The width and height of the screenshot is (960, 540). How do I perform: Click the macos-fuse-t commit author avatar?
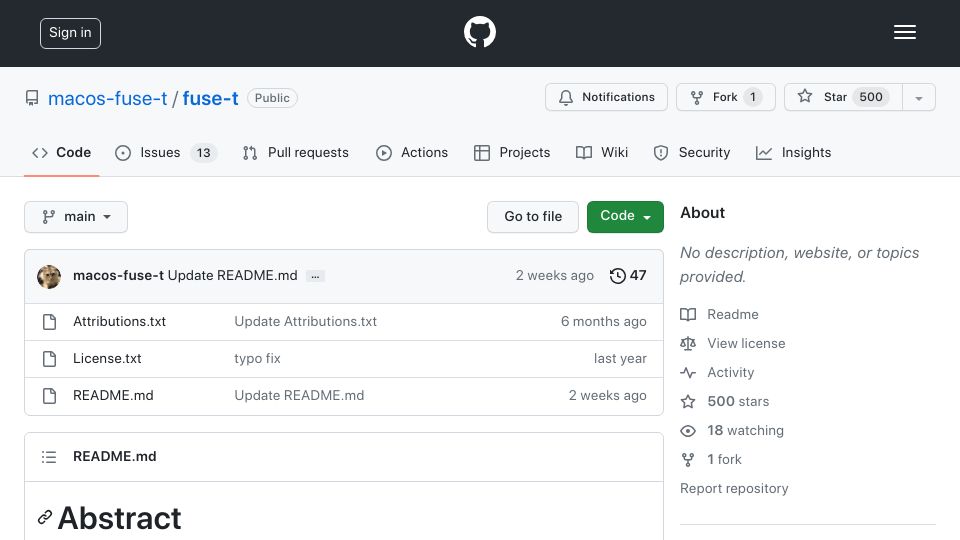tap(49, 277)
